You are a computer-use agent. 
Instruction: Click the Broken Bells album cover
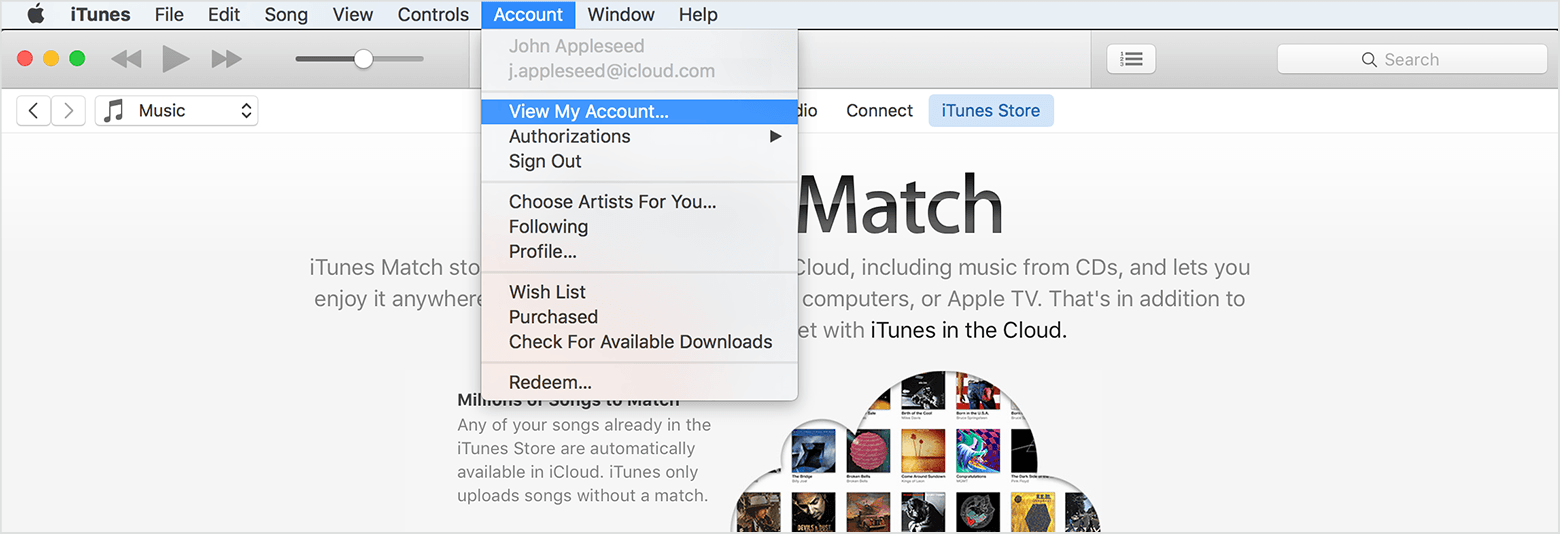point(868,451)
